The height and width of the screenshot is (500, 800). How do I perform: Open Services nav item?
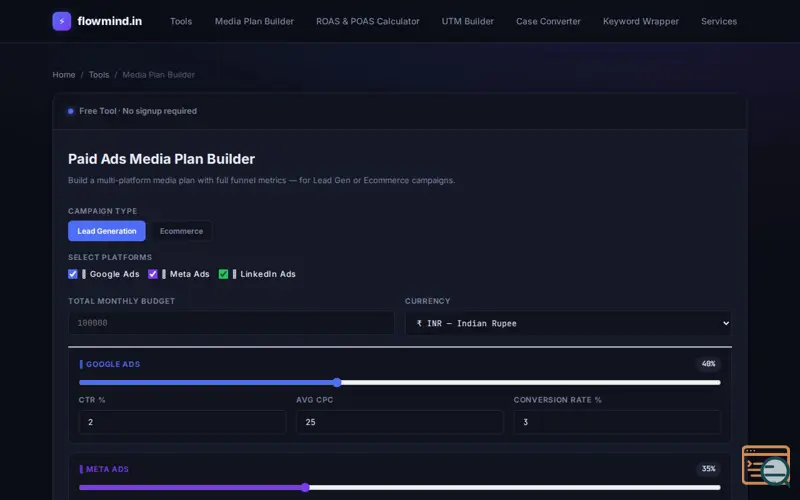pyautogui.click(x=719, y=21)
